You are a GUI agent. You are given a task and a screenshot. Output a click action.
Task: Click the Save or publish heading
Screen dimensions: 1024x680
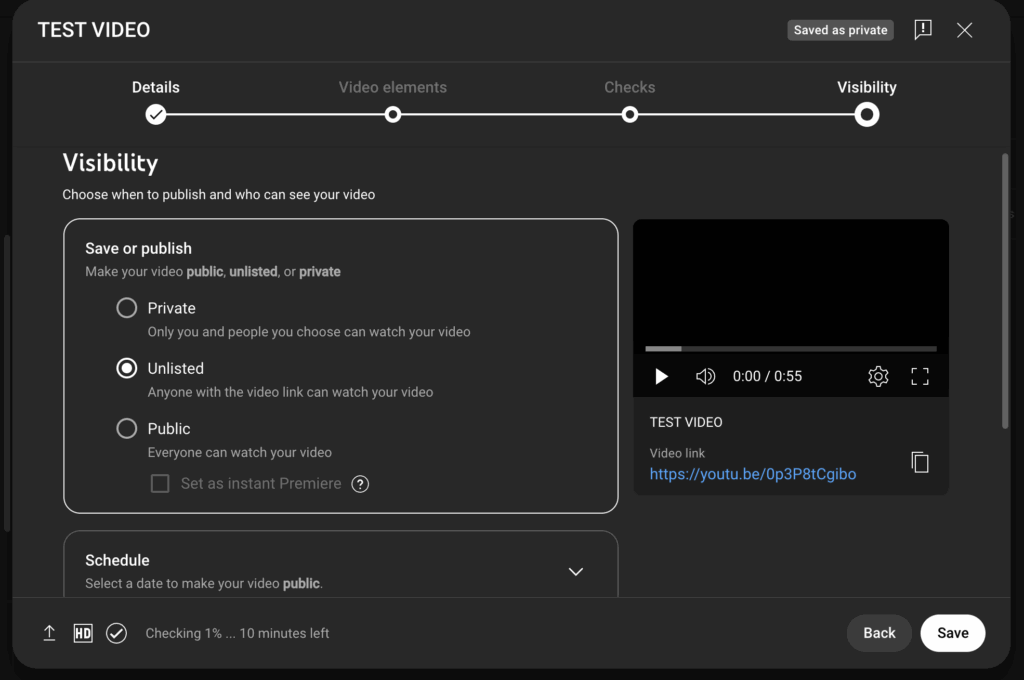tap(138, 248)
